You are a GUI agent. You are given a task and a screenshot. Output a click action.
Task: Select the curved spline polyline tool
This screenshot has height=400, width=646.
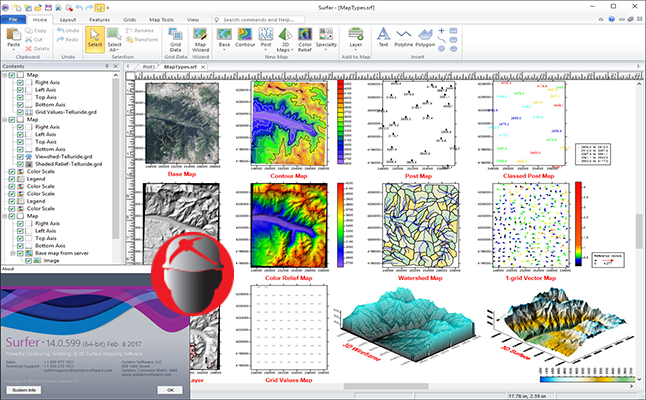coord(441,40)
